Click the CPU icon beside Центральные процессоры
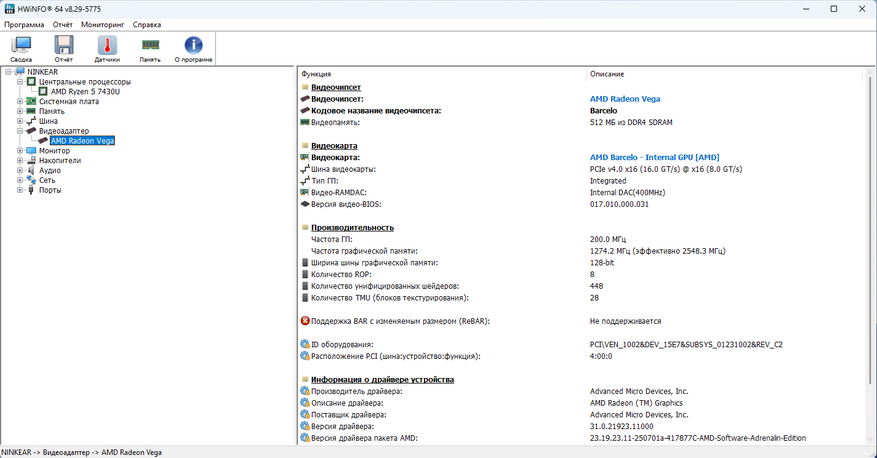Viewport: 877px width, 458px height. [31, 82]
